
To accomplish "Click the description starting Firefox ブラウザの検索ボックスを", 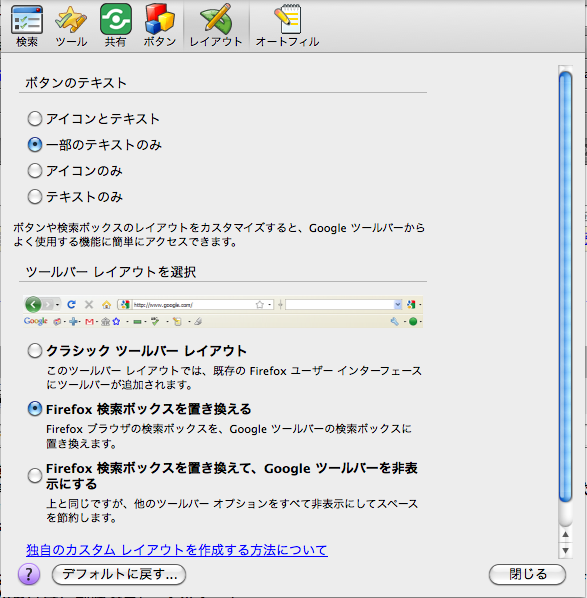I will pos(229,436).
